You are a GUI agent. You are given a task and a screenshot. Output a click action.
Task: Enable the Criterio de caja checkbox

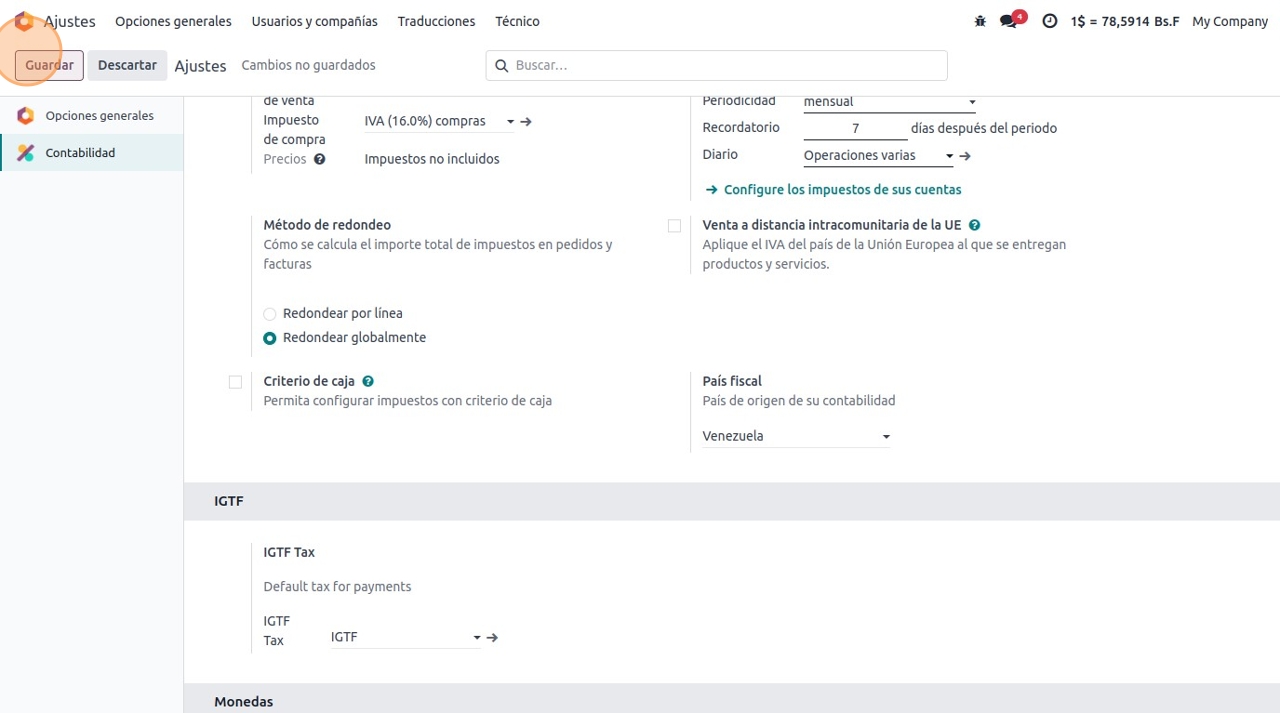coord(235,382)
